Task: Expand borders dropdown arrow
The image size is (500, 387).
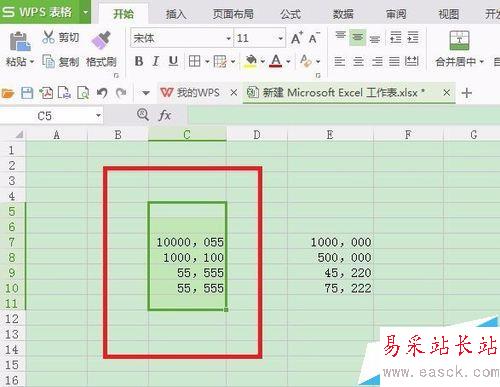Action: 207,62
